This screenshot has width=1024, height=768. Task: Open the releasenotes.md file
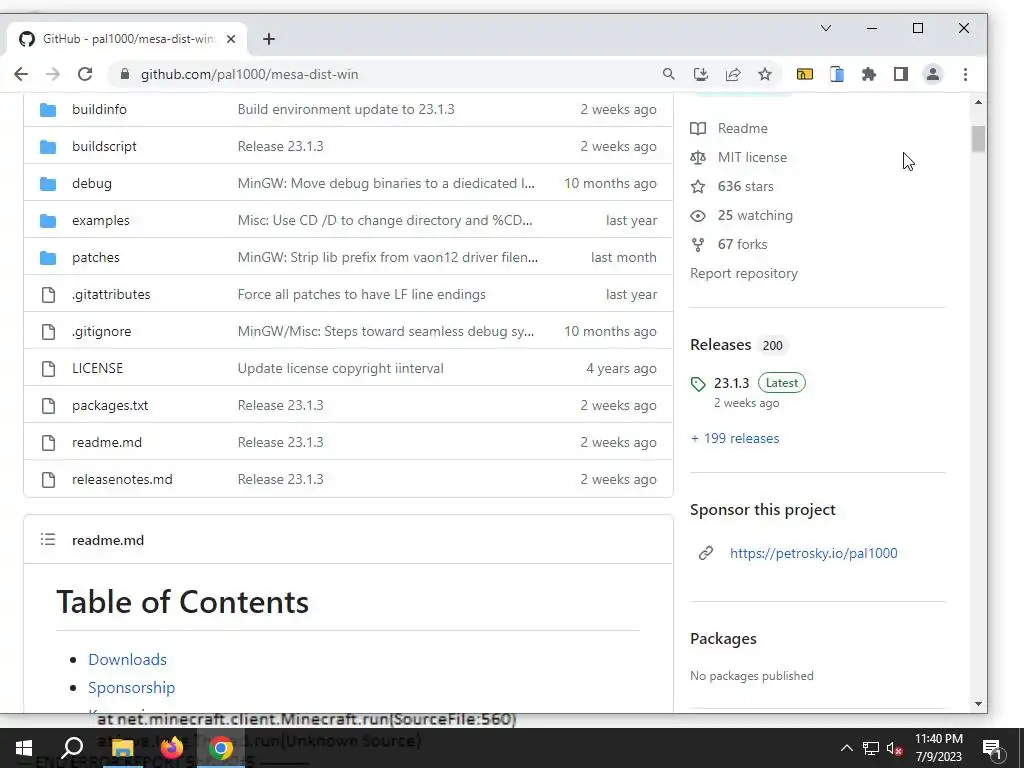point(122,479)
